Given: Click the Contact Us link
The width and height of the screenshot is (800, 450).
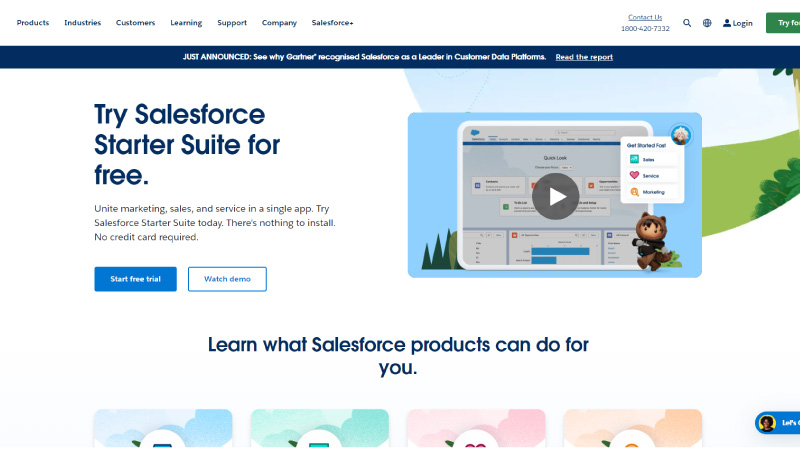Looking at the screenshot, I should pyautogui.click(x=645, y=17).
